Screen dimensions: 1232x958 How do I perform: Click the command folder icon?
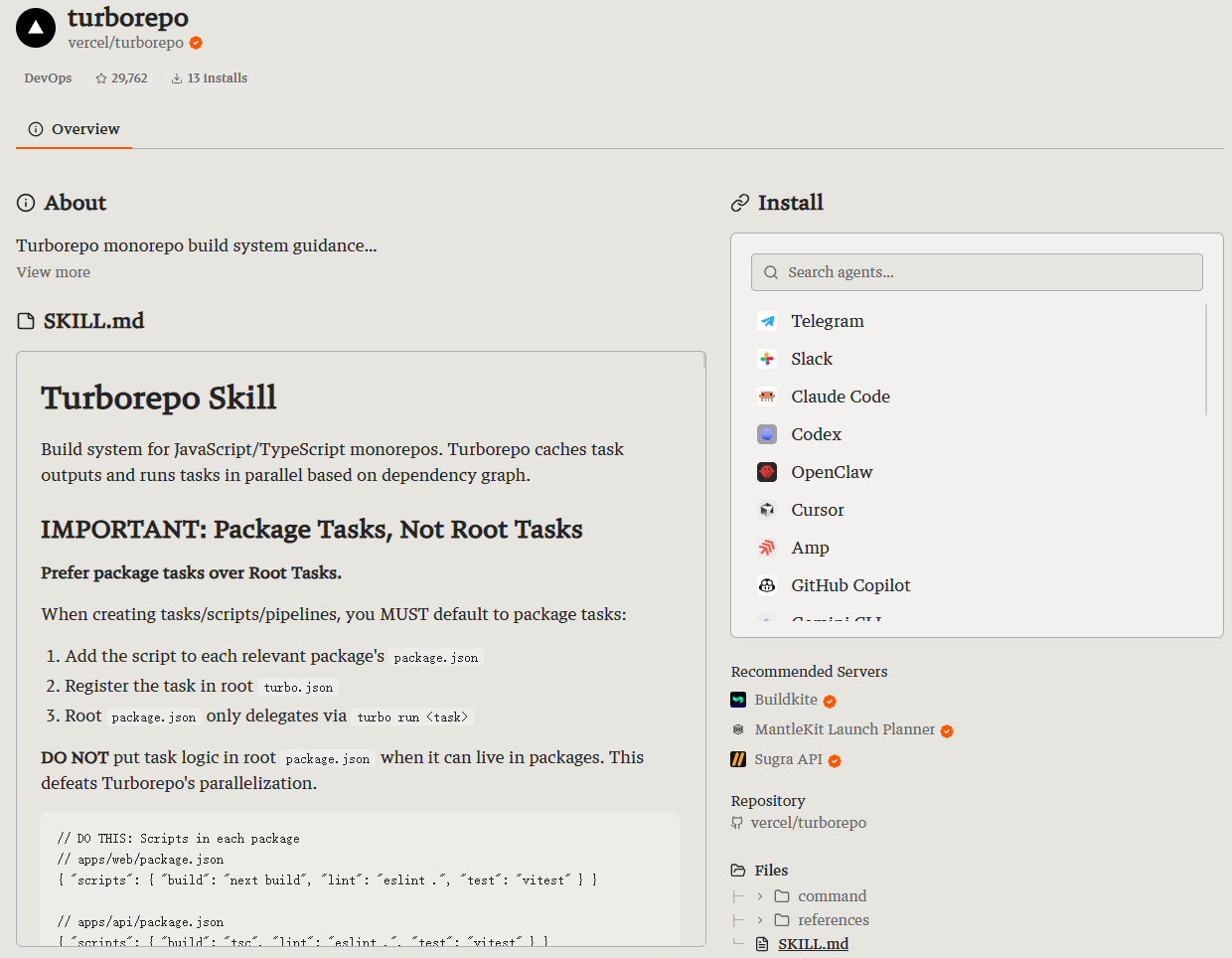pyautogui.click(x=782, y=896)
